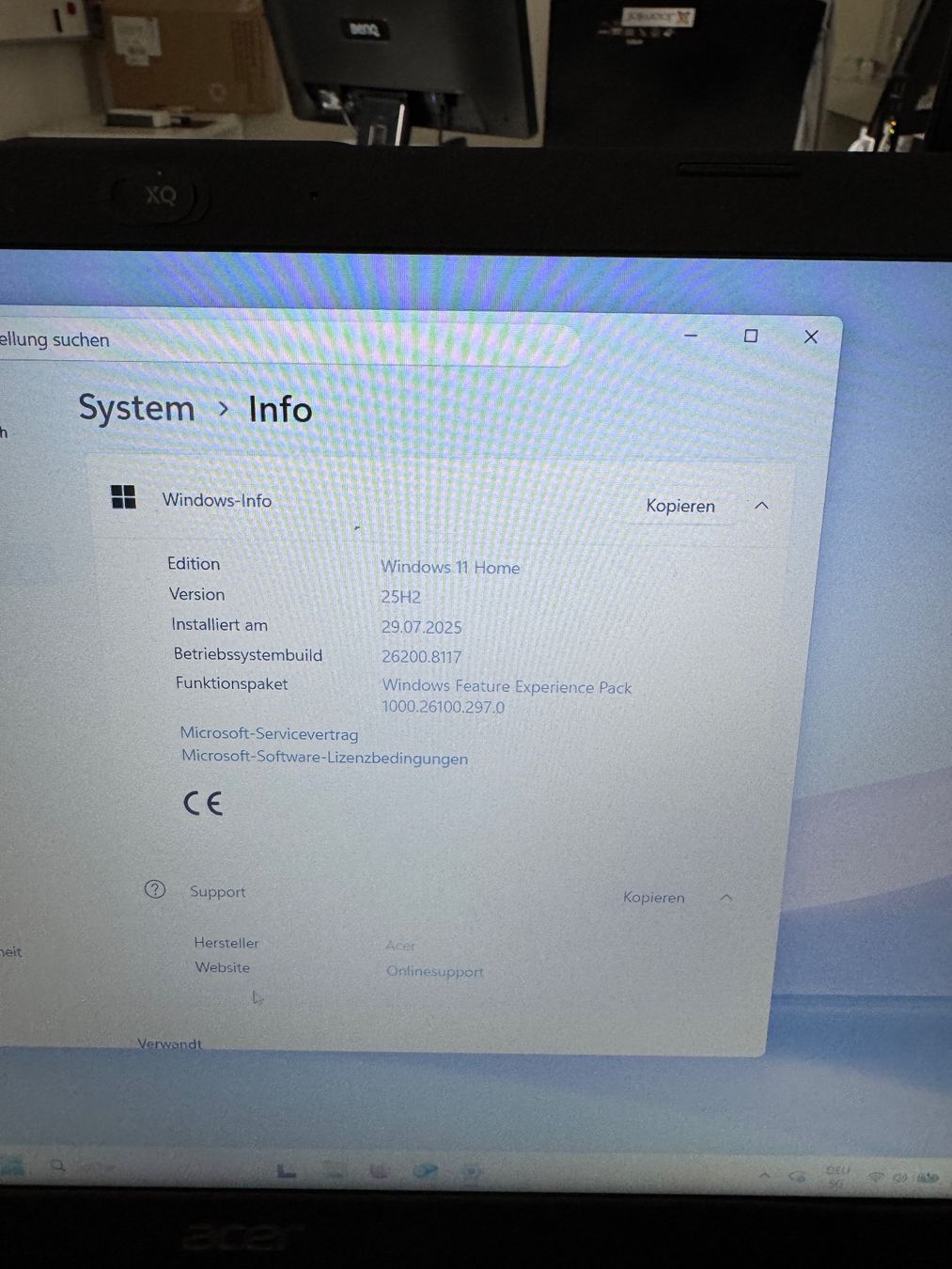Screen dimensions: 952x1269
Task: Click the Verwandt heading
Action: (x=169, y=1043)
